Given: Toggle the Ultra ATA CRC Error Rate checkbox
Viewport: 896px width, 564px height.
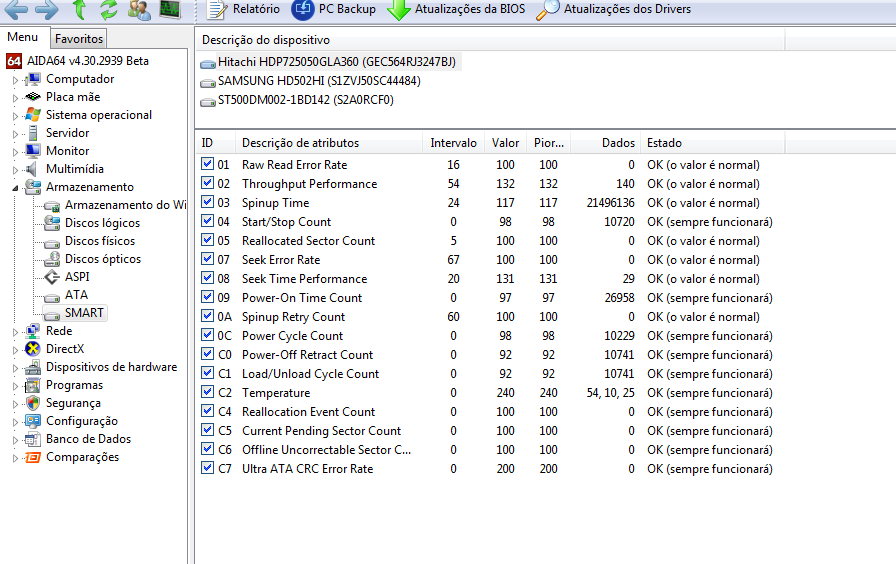Looking at the screenshot, I should click(207, 468).
